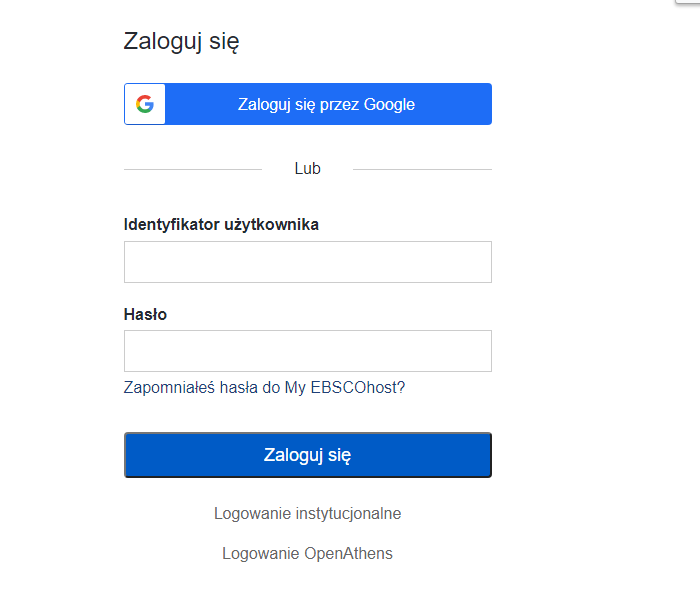Click the Lub separator text
Screen dimensions: 700x589
tap(308, 168)
